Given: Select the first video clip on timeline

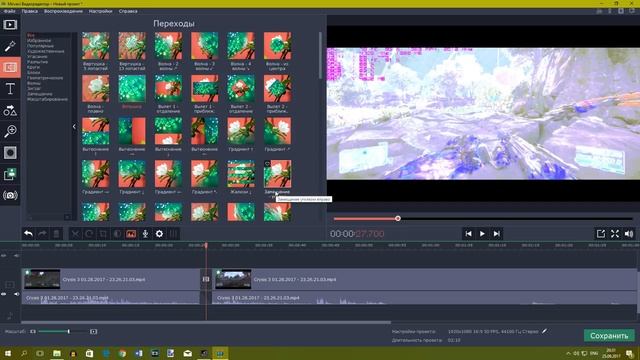Looking at the screenshot, I should (x=111, y=279).
